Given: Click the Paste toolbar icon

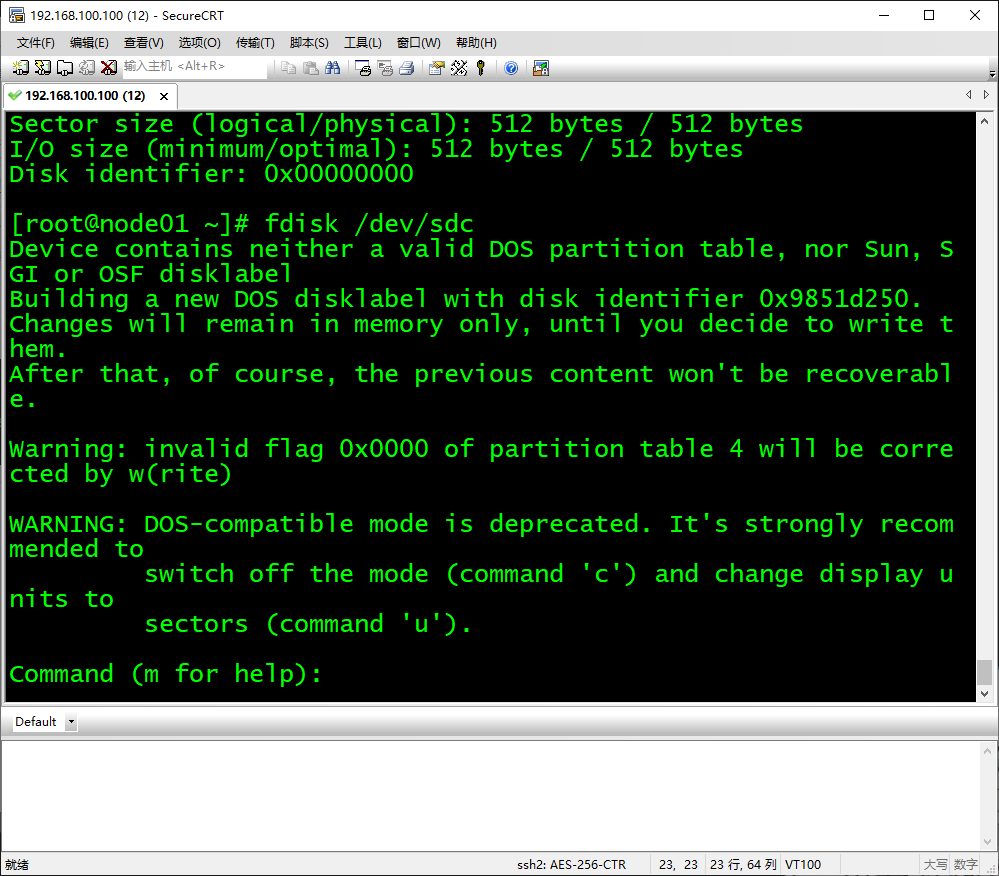Looking at the screenshot, I should [x=311, y=68].
